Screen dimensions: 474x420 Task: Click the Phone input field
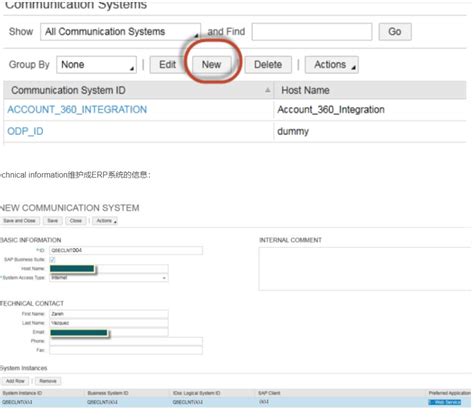tap(126, 341)
